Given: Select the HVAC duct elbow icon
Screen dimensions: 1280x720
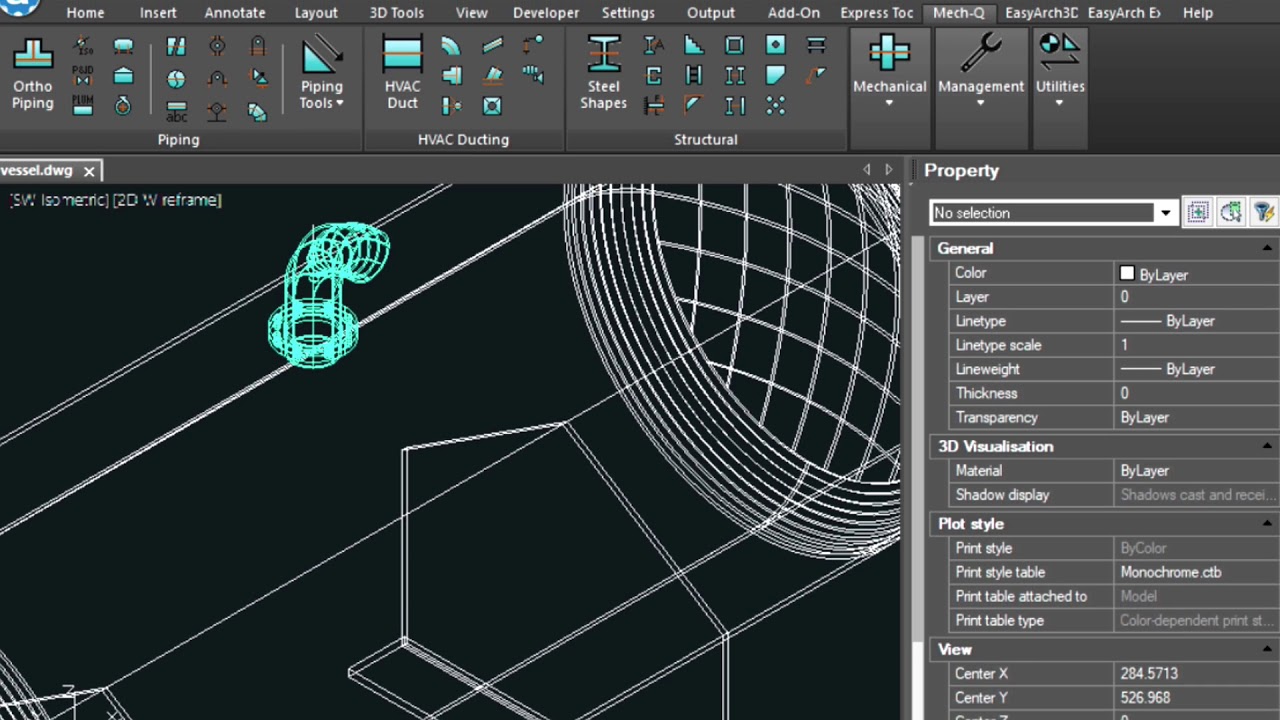Looking at the screenshot, I should 450,46.
